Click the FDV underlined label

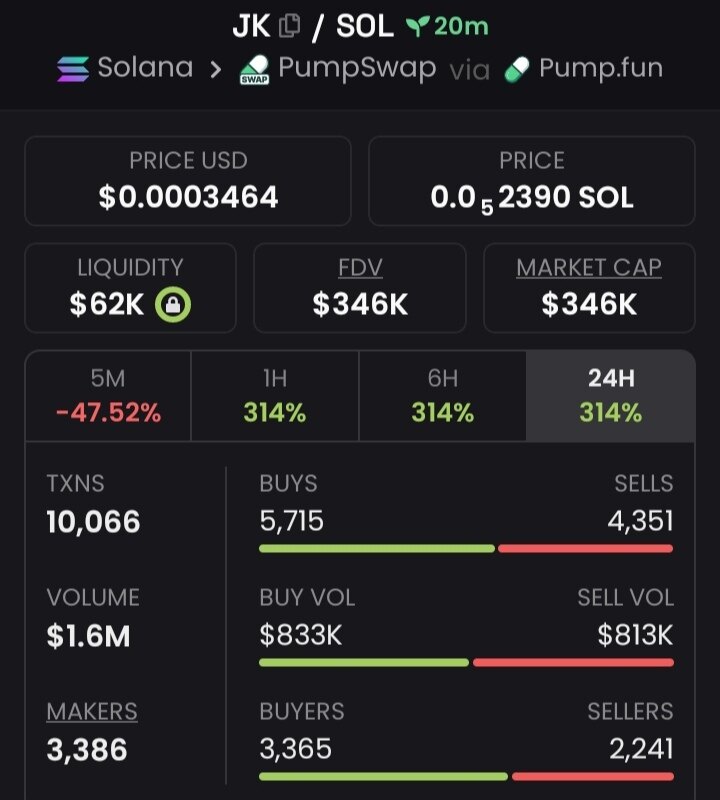pos(360,268)
